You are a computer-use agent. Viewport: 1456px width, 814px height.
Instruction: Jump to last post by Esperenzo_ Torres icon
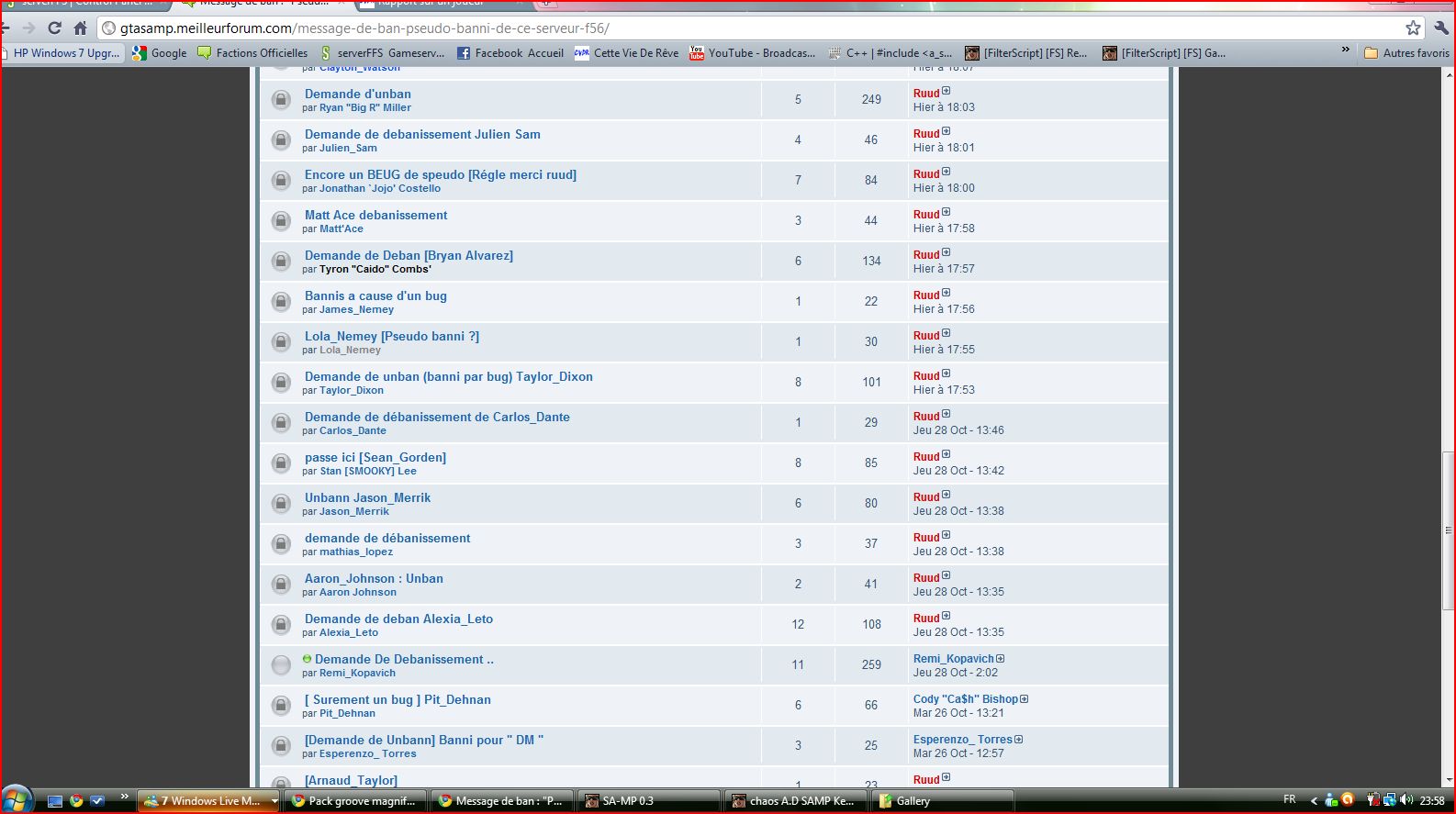pyautogui.click(x=1018, y=740)
